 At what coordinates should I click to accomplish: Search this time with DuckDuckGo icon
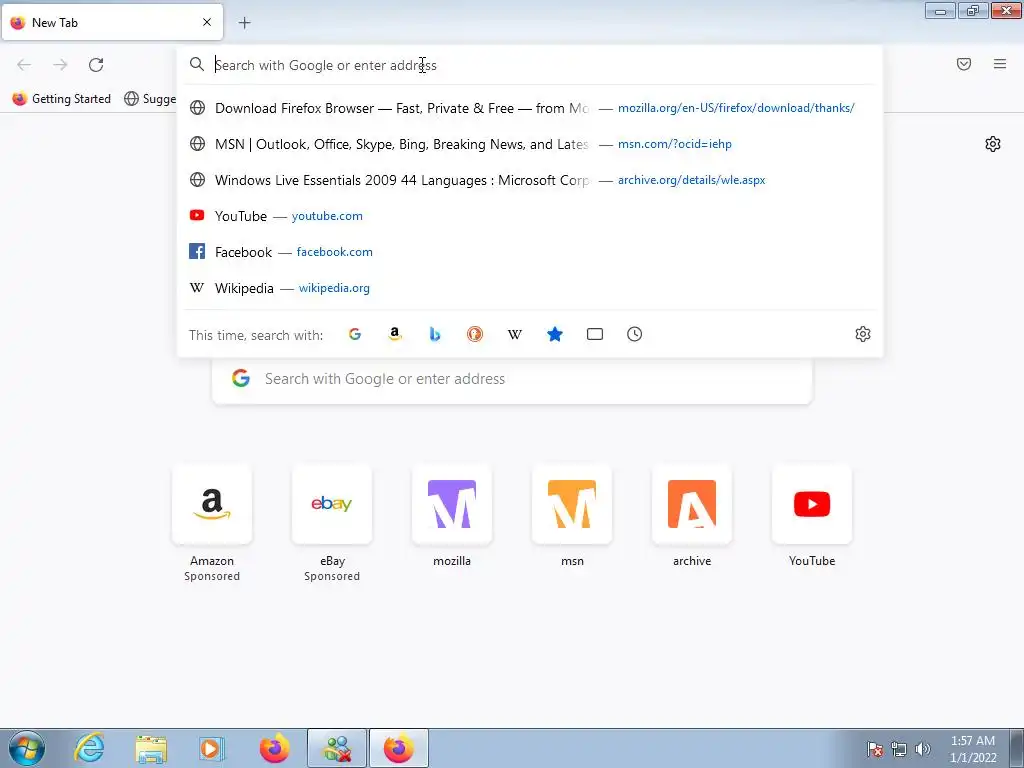tap(475, 334)
